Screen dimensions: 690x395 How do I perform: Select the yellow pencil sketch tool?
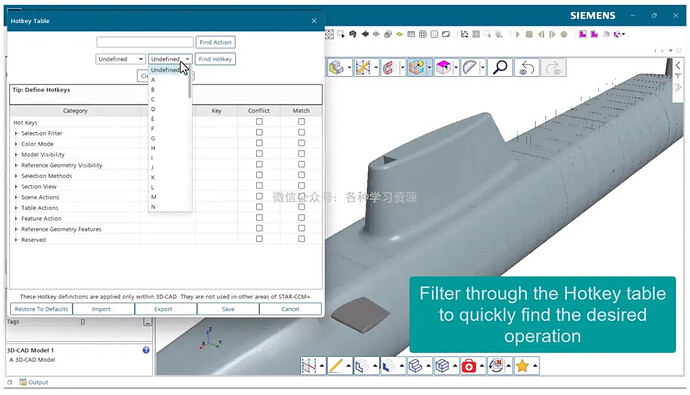335,366
